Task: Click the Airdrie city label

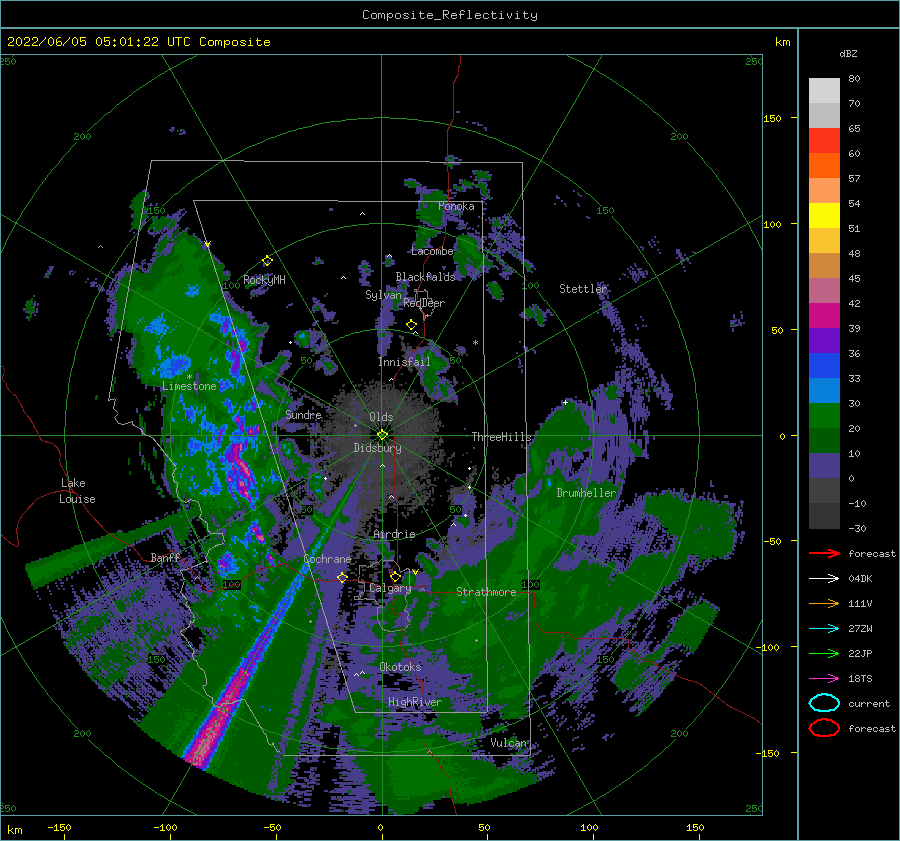Action: [x=394, y=534]
